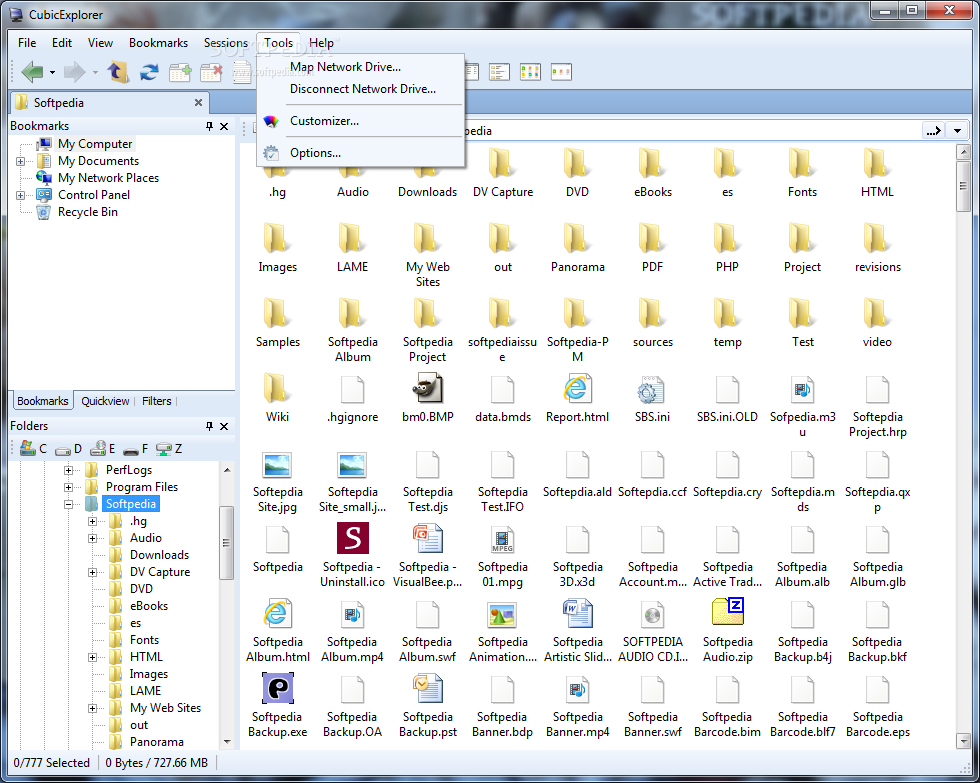Open the Back button history dropdown arrow
Screen dimensions: 980x783
[x=52, y=72]
